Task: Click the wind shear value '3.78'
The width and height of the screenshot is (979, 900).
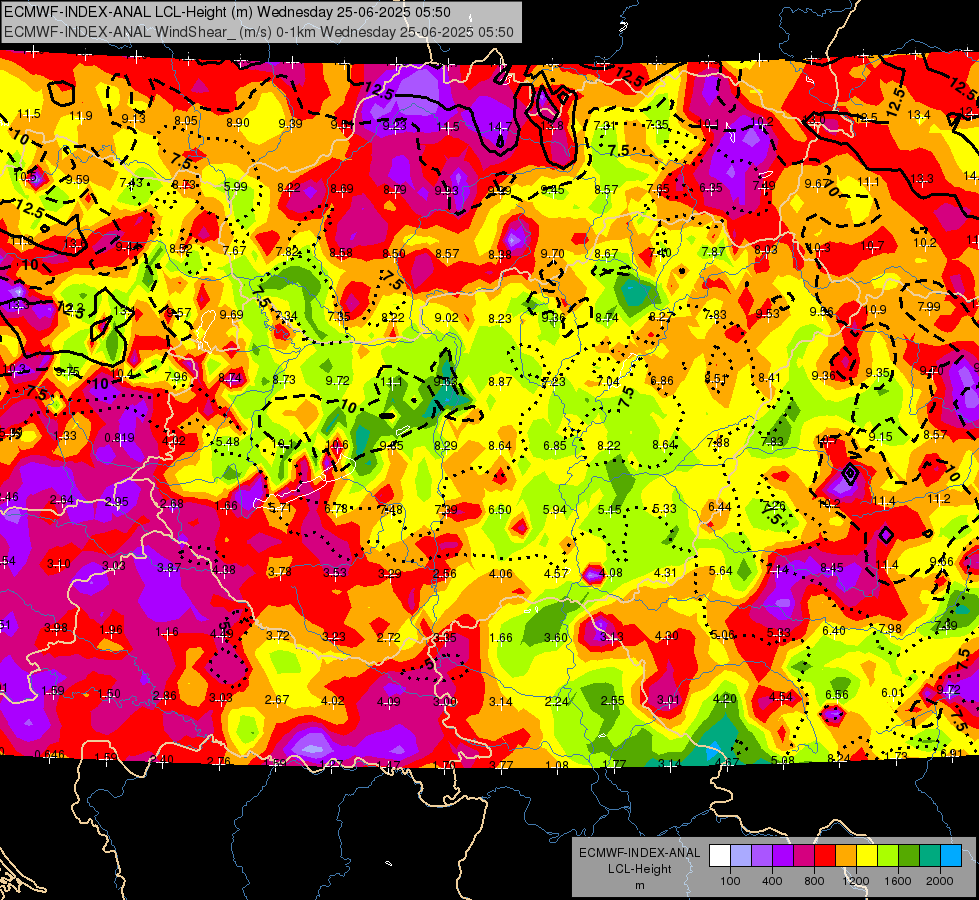Action: point(279,571)
